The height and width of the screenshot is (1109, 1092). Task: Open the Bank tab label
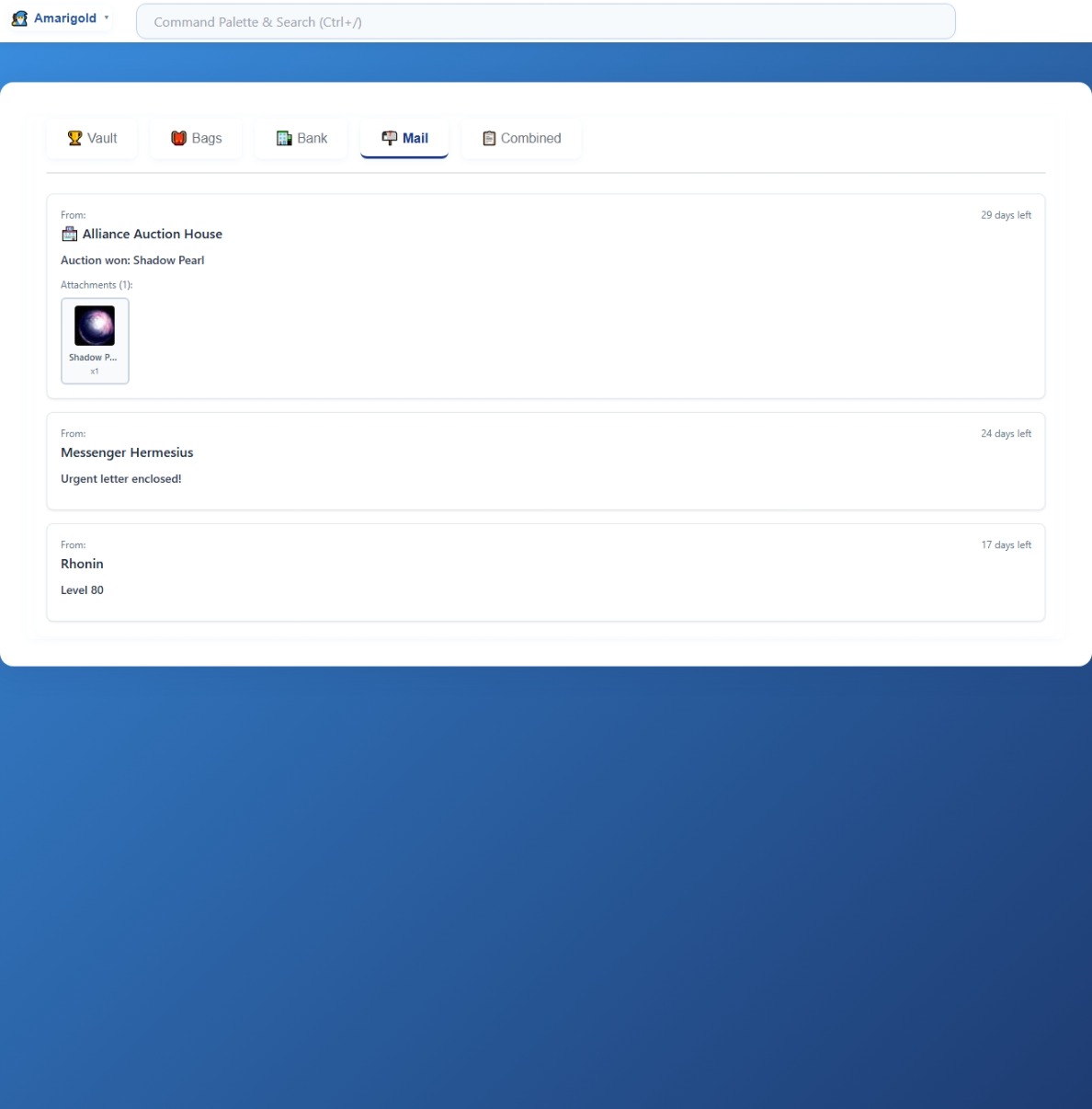(x=312, y=138)
